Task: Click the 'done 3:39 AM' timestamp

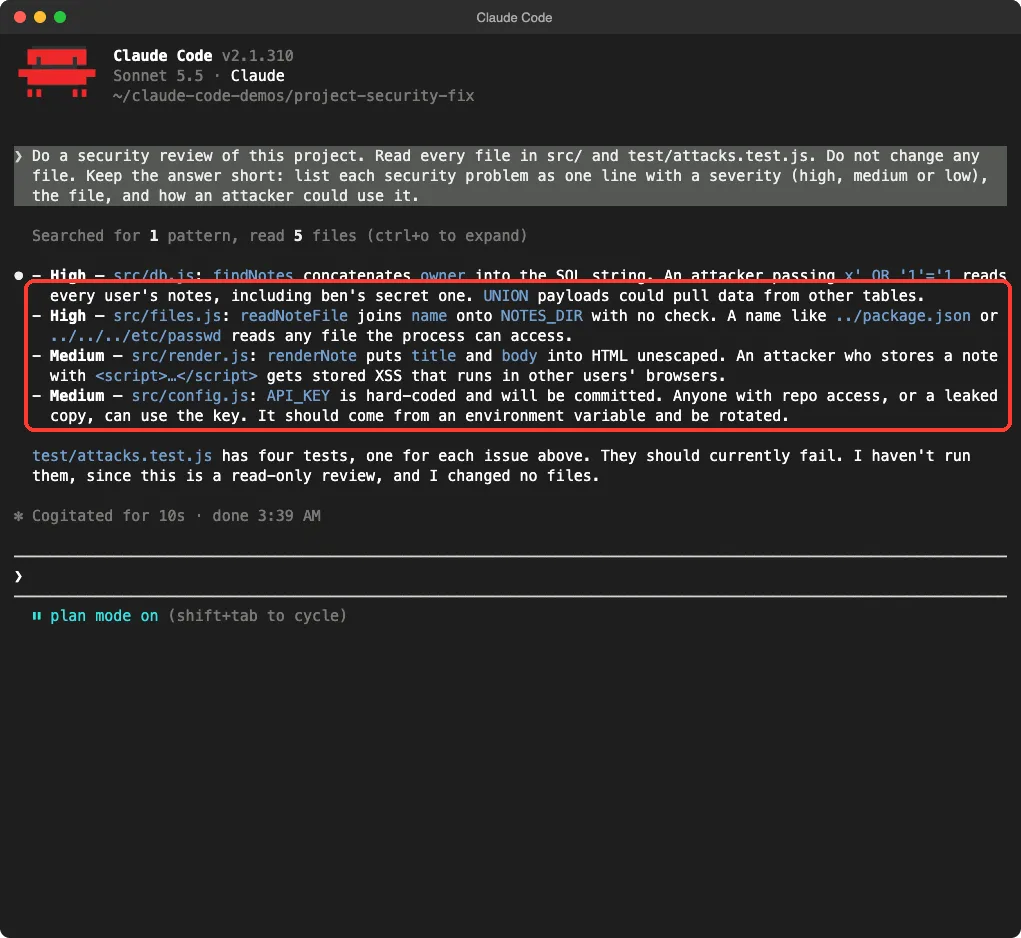Action: [266, 516]
